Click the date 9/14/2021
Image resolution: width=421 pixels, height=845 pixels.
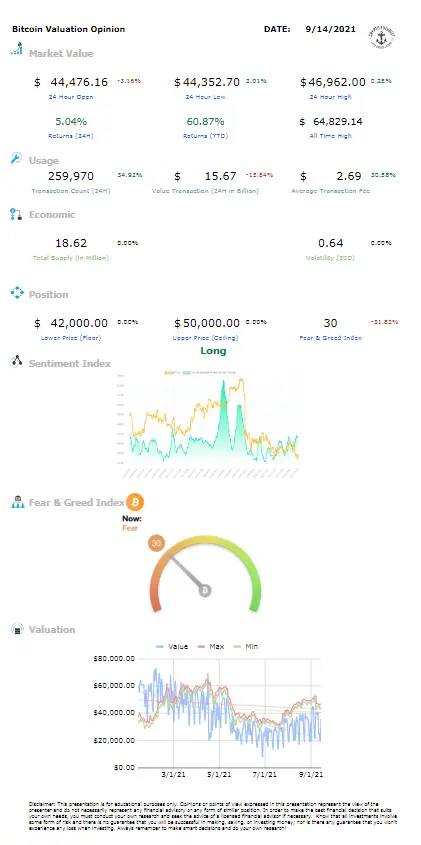click(x=330, y=29)
